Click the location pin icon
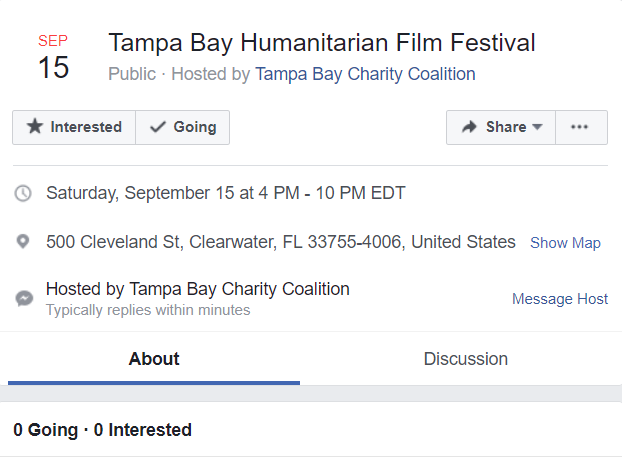The image size is (622, 457). [23, 242]
